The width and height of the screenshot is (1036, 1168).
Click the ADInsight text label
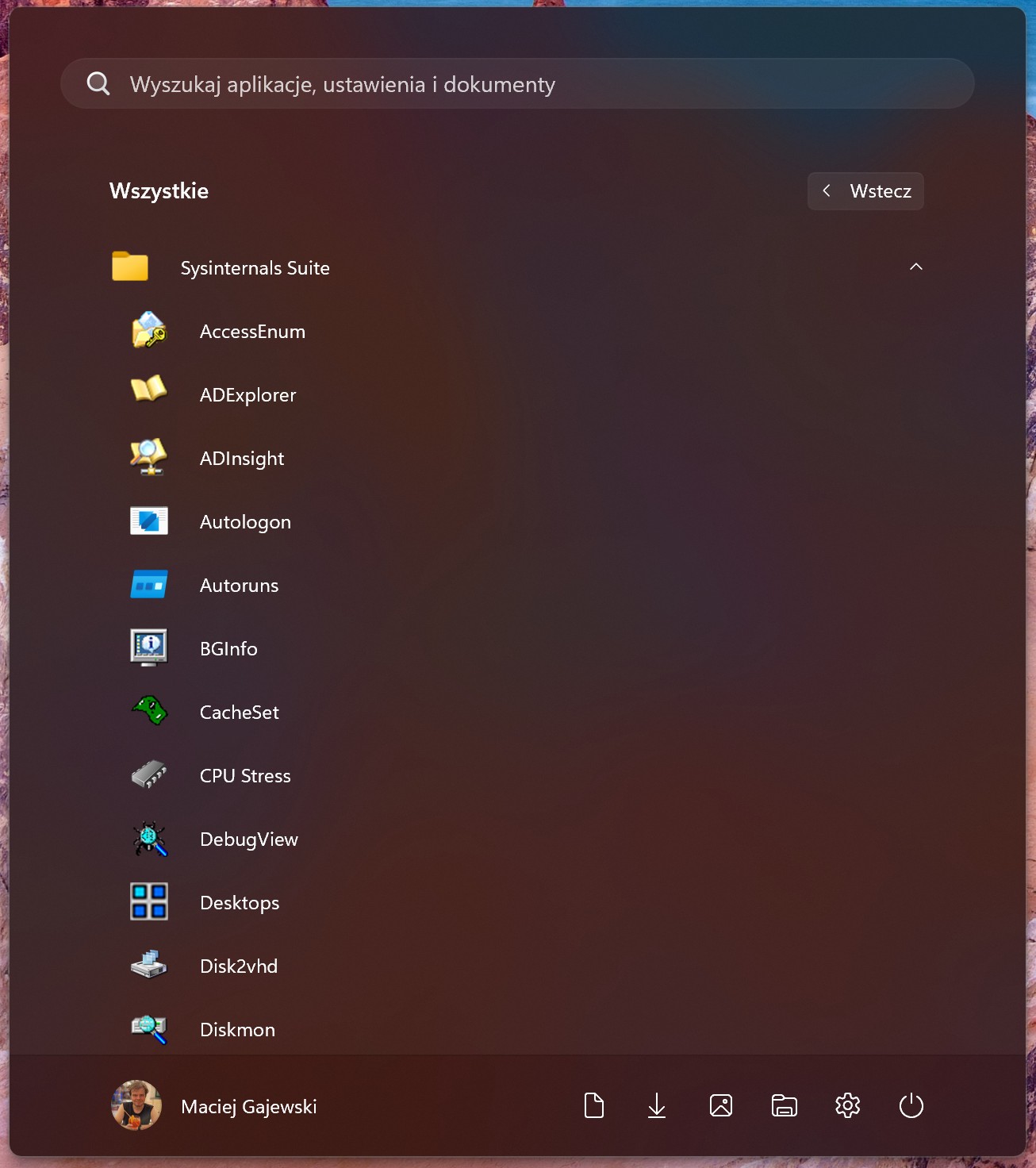[x=242, y=459]
